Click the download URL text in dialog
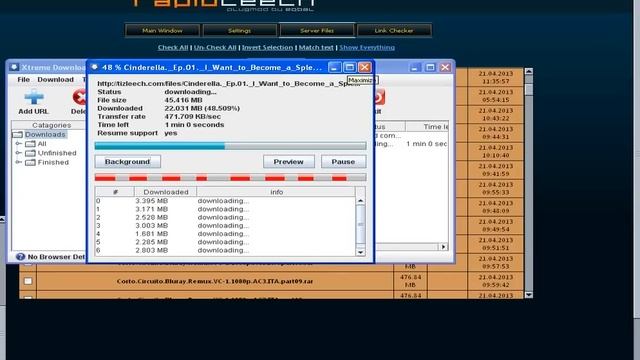 coord(229,83)
